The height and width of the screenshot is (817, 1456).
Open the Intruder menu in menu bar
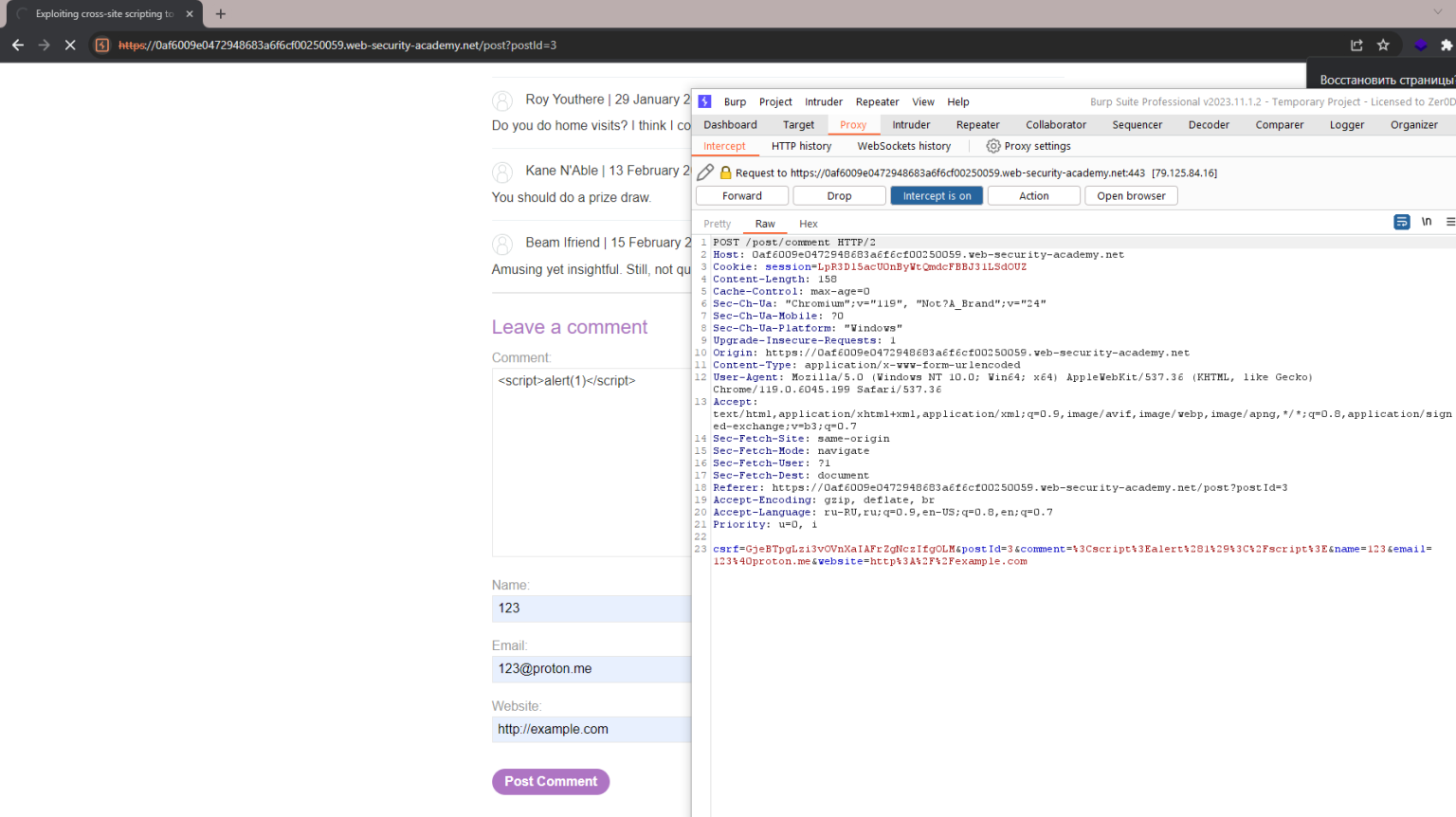tap(824, 101)
